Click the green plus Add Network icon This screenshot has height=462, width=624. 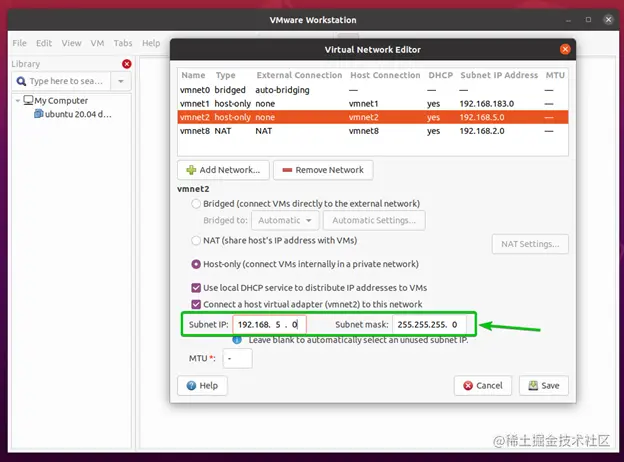point(191,170)
